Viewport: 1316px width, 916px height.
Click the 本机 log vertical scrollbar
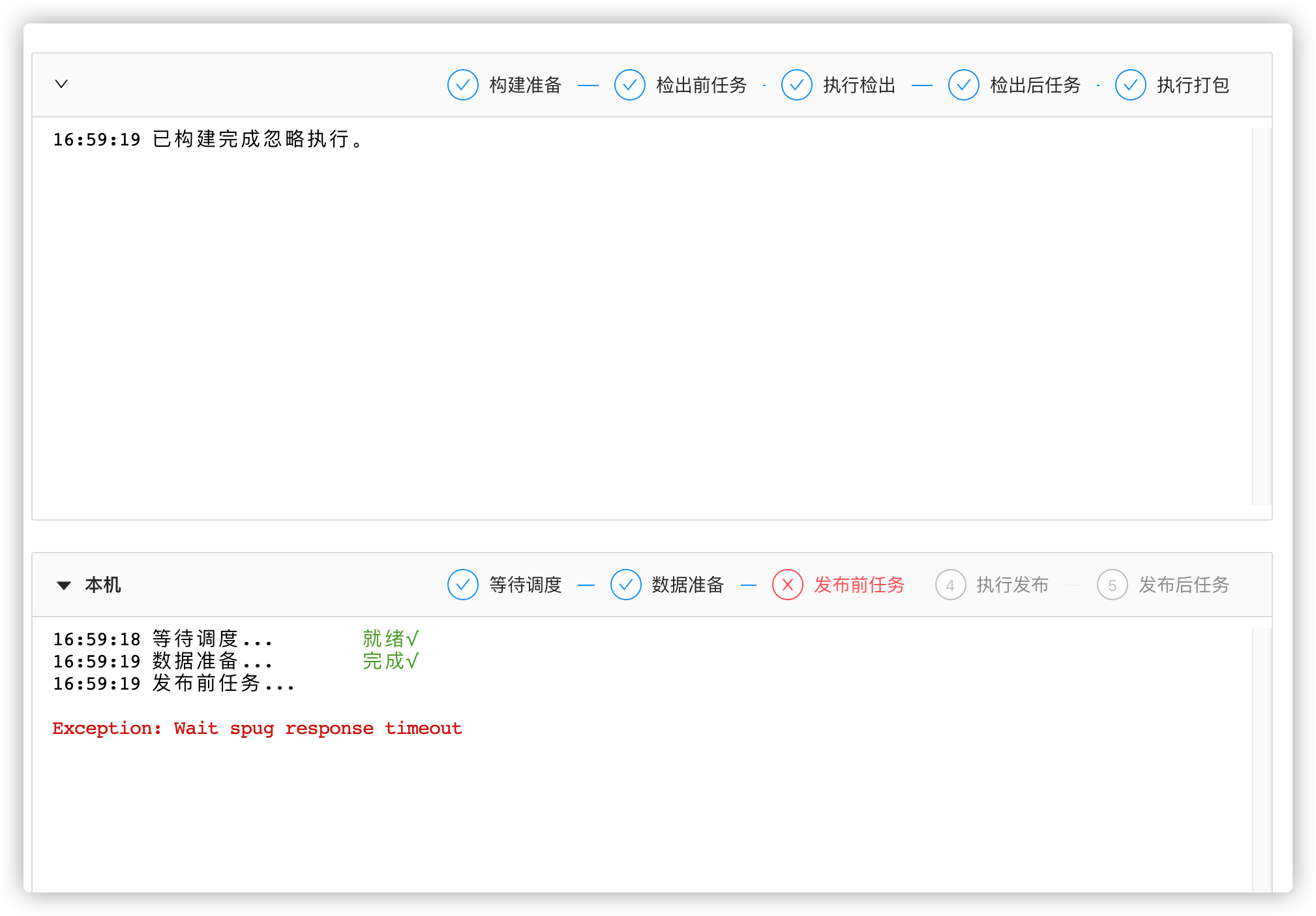coord(1261,760)
